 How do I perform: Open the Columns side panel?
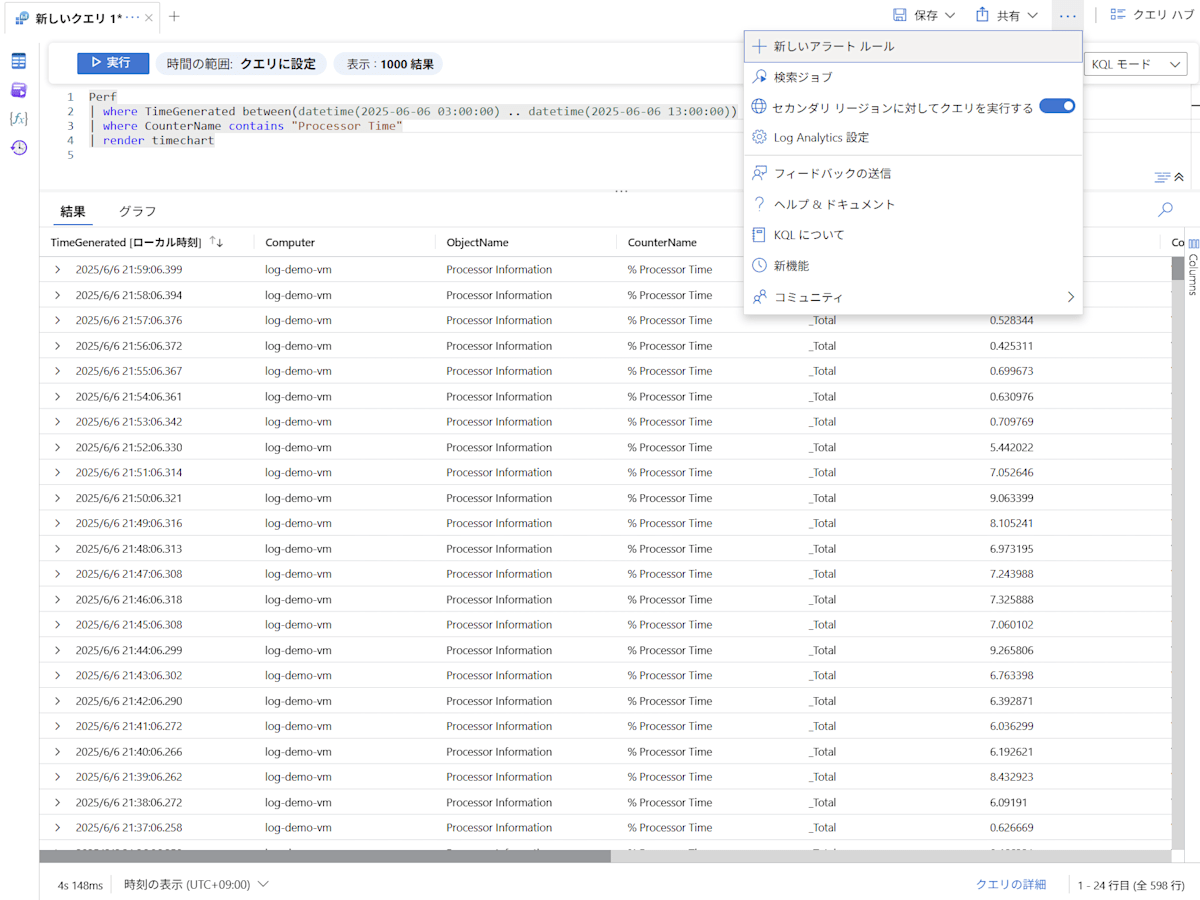tap(1193, 266)
